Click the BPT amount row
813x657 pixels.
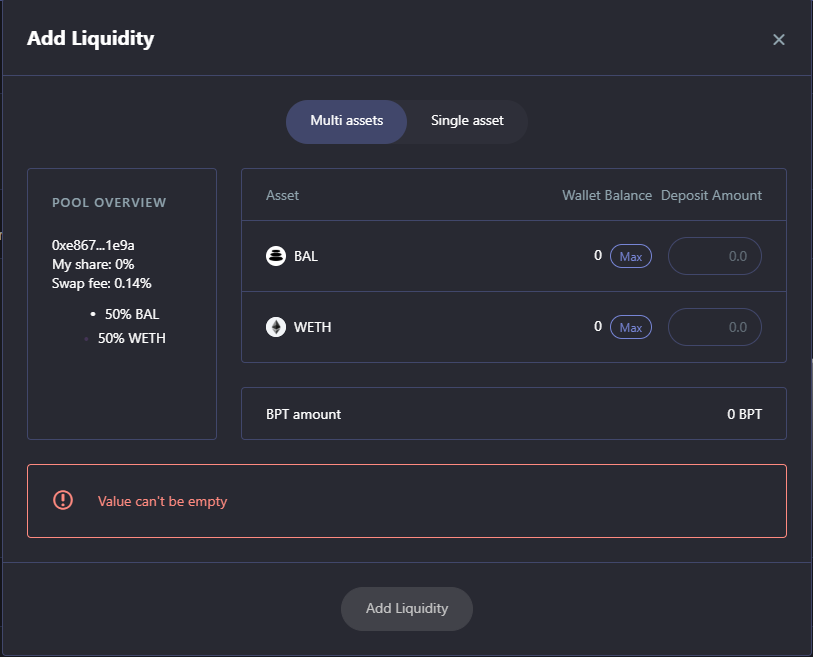coord(513,414)
